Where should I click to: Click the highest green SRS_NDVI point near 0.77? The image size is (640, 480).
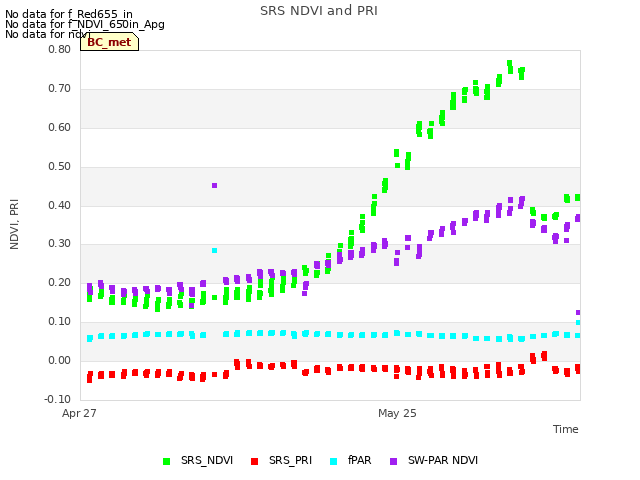(509, 63)
